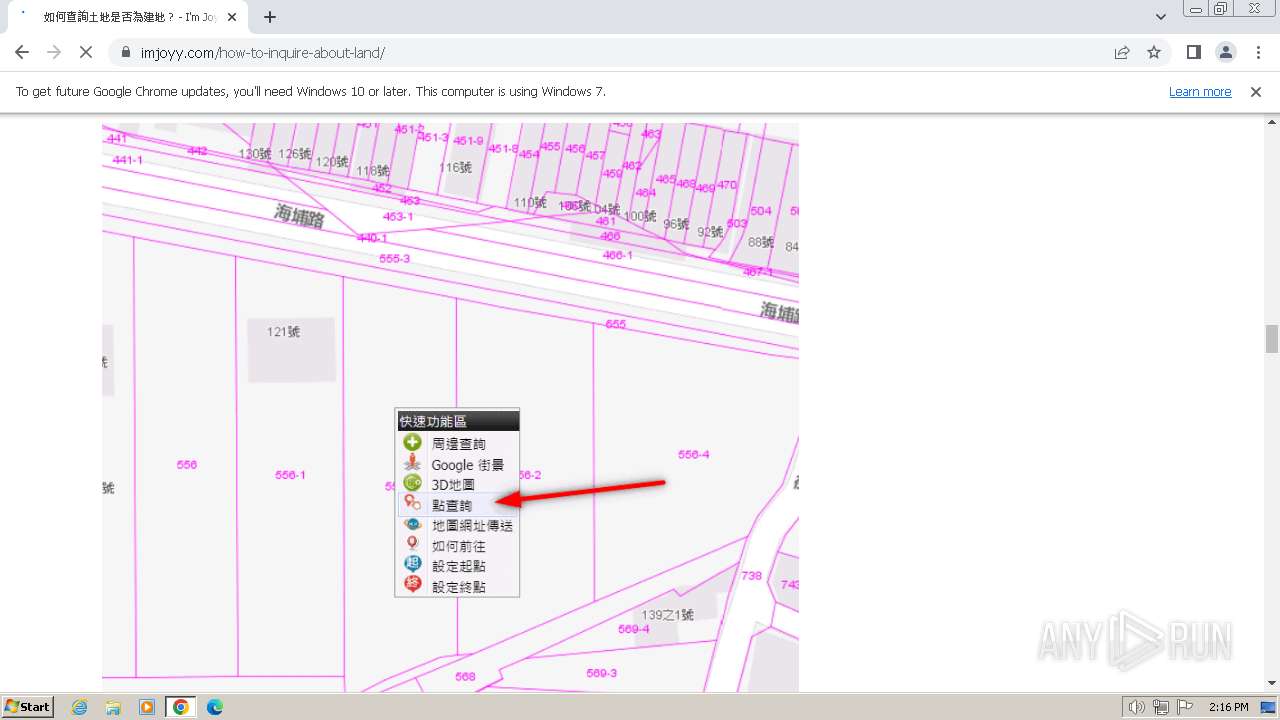Open File Explorer from the taskbar
This screenshot has width=1280, height=720.
[x=113, y=707]
